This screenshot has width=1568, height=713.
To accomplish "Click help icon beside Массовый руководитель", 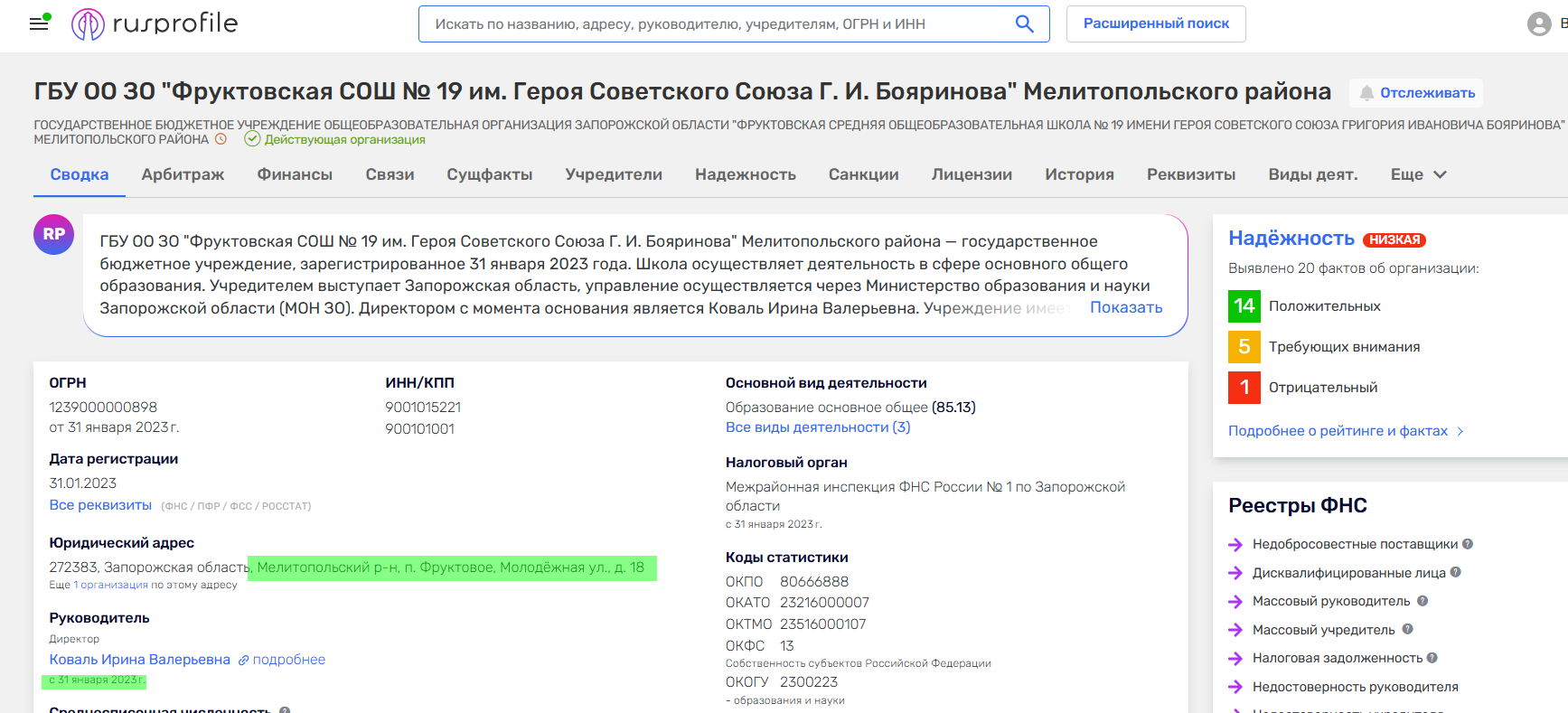I will point(1422,601).
